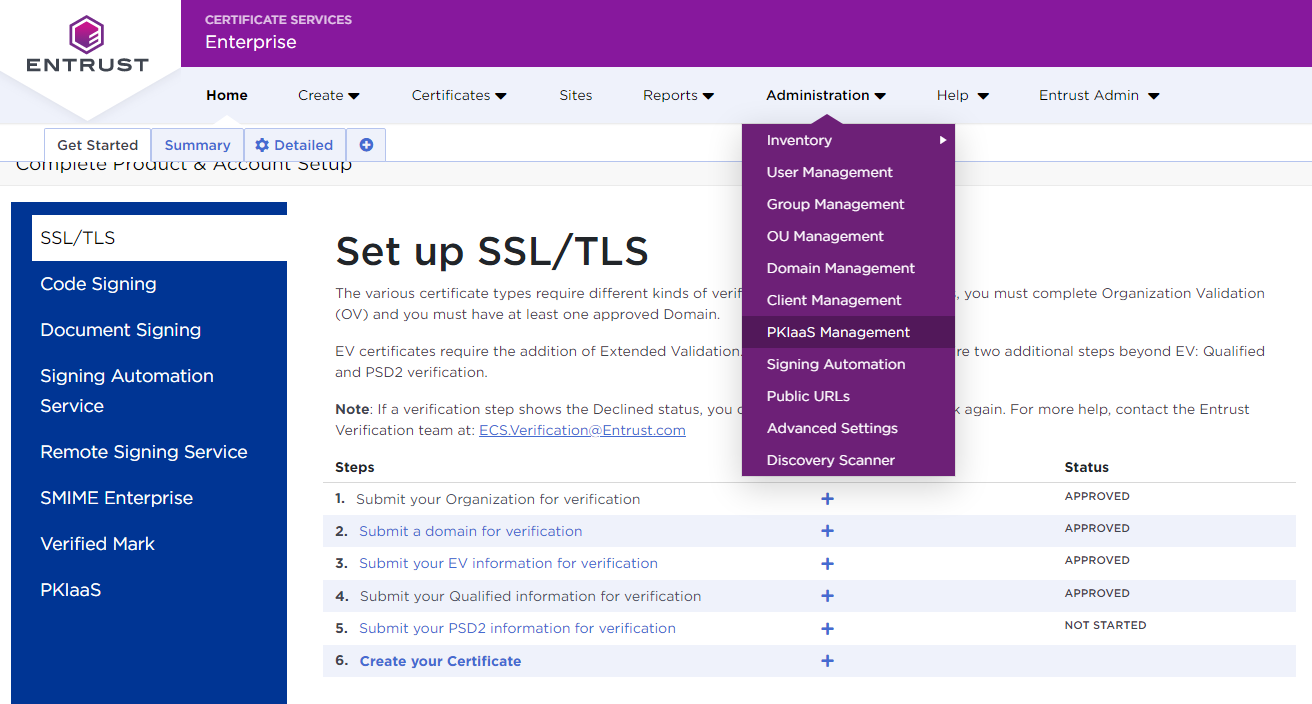
Task: Expand the plus icon for Qualified information step
Action: [827, 596]
